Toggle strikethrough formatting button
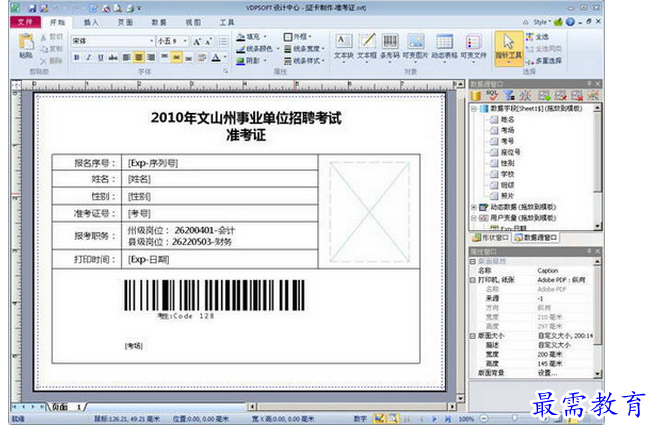Screen dimensions: 654x436 tap(113, 58)
